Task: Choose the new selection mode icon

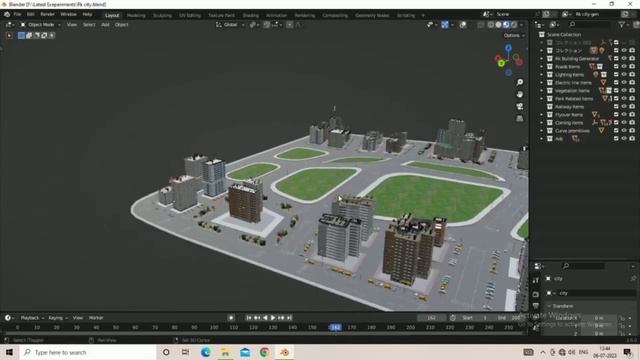Action: click(x=21, y=36)
